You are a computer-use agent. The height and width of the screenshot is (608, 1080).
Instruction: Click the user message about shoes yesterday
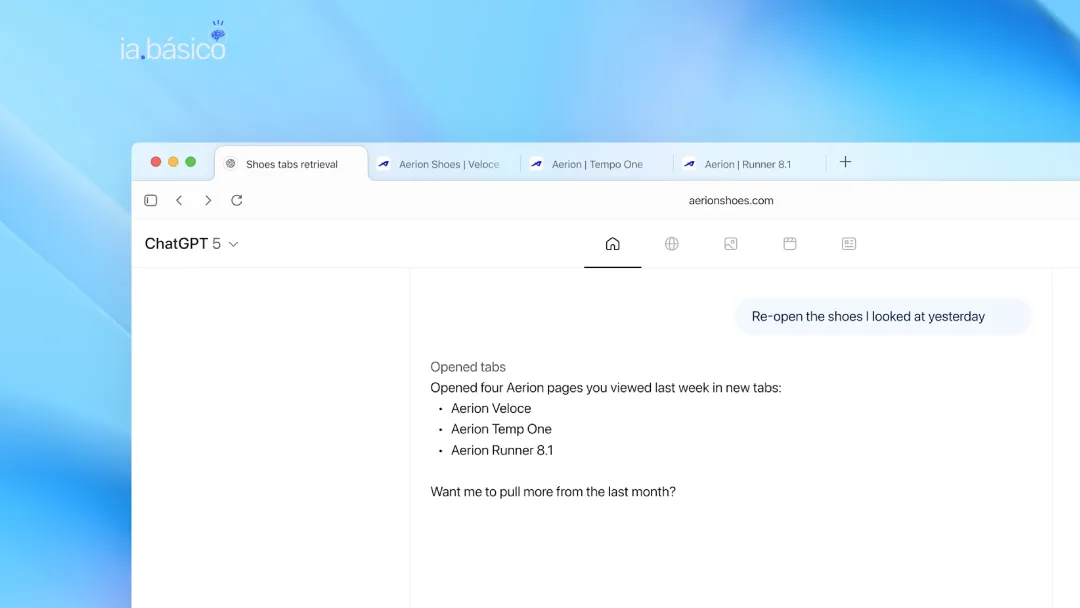pos(882,317)
